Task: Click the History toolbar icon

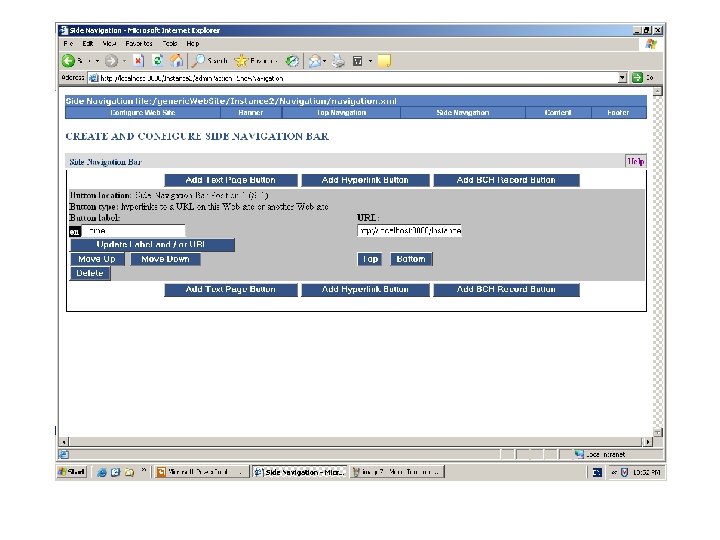Action: click(292, 61)
